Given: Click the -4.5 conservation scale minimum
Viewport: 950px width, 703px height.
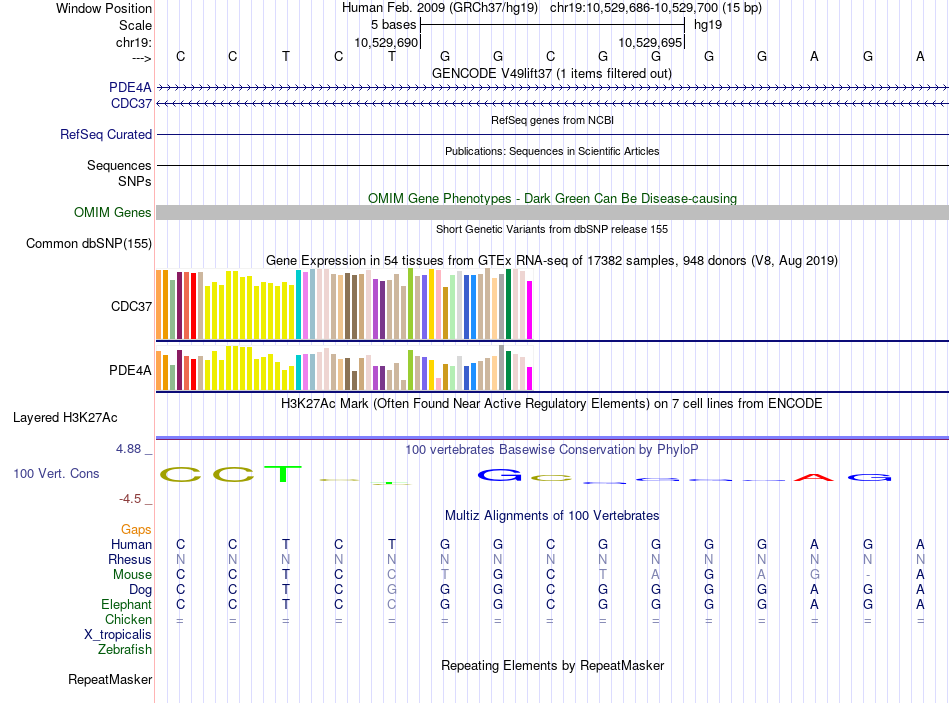Looking at the screenshot, I should [x=130, y=499].
